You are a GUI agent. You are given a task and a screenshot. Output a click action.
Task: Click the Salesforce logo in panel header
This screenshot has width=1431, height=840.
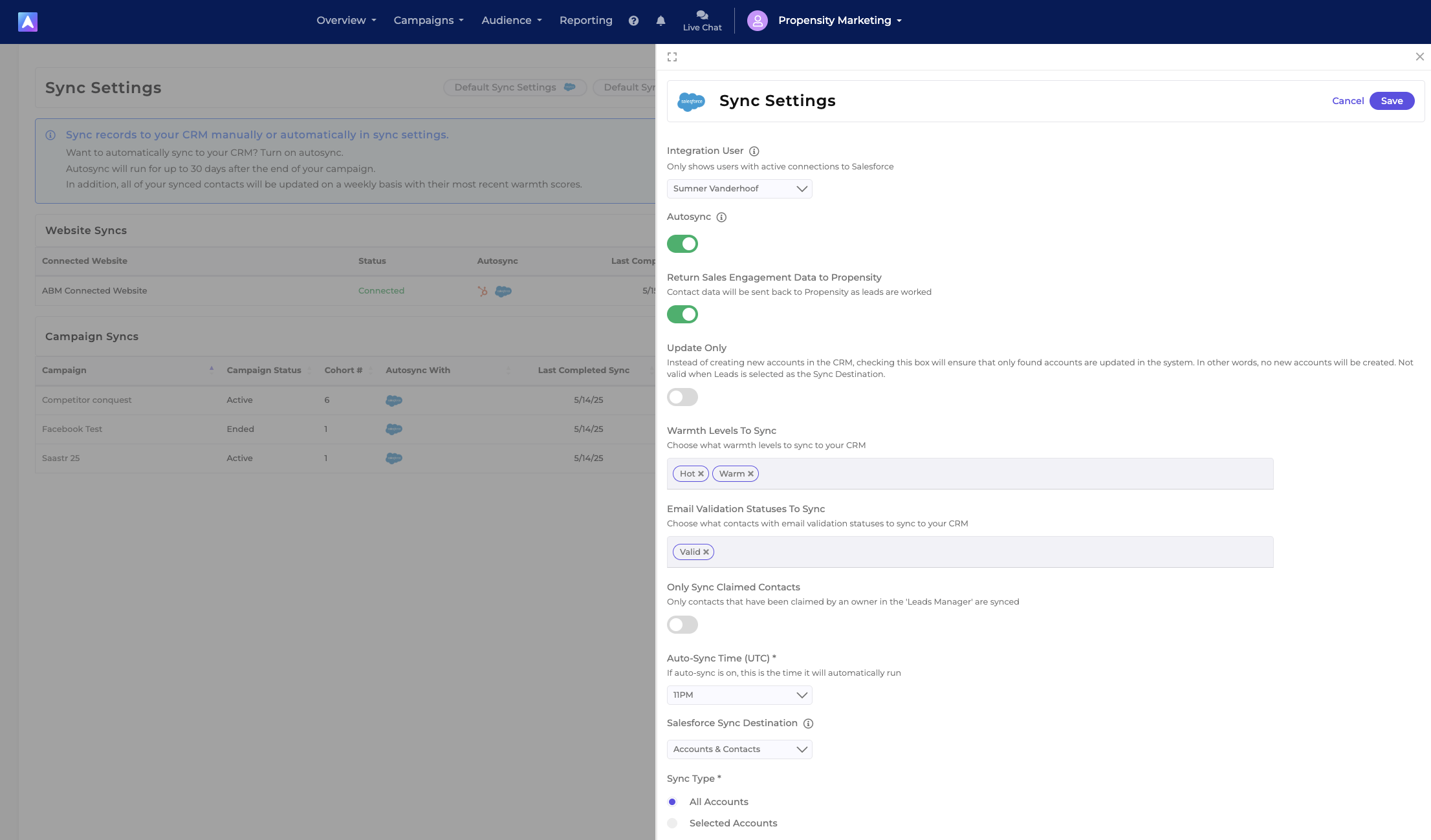point(691,102)
